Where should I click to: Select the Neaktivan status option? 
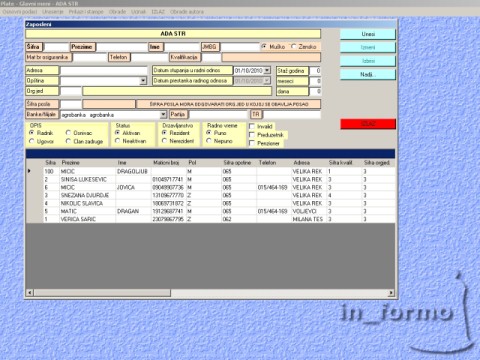coord(117,141)
